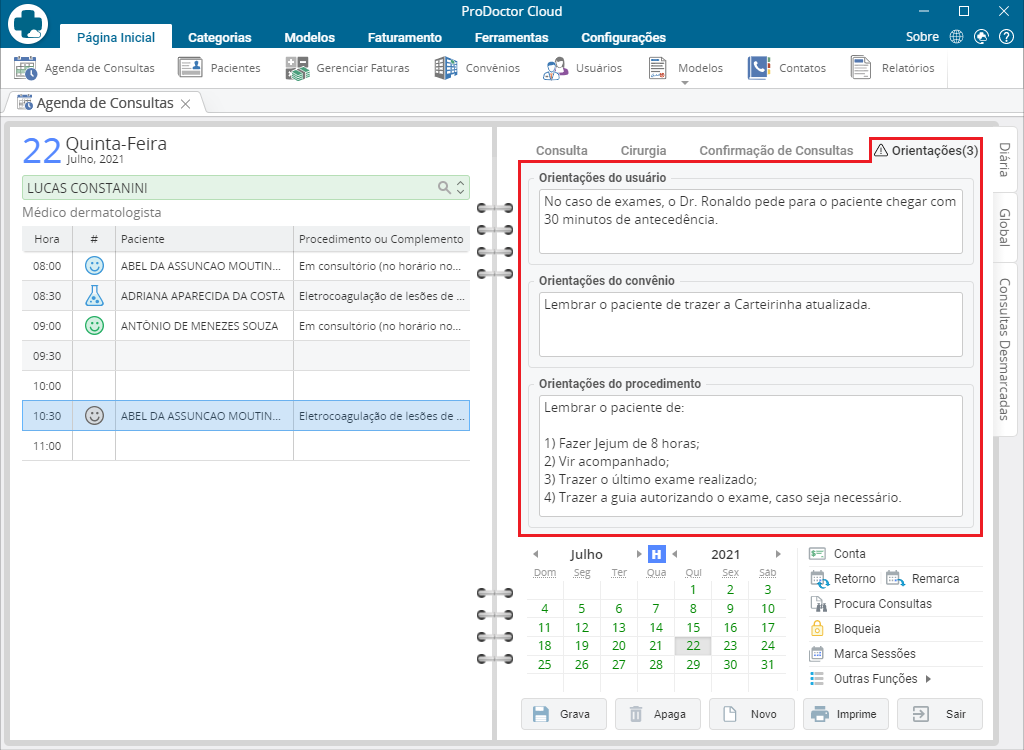Screen dimensions: 1024x750
Task: Go to next month arrow after Julho
Action: pos(639,554)
